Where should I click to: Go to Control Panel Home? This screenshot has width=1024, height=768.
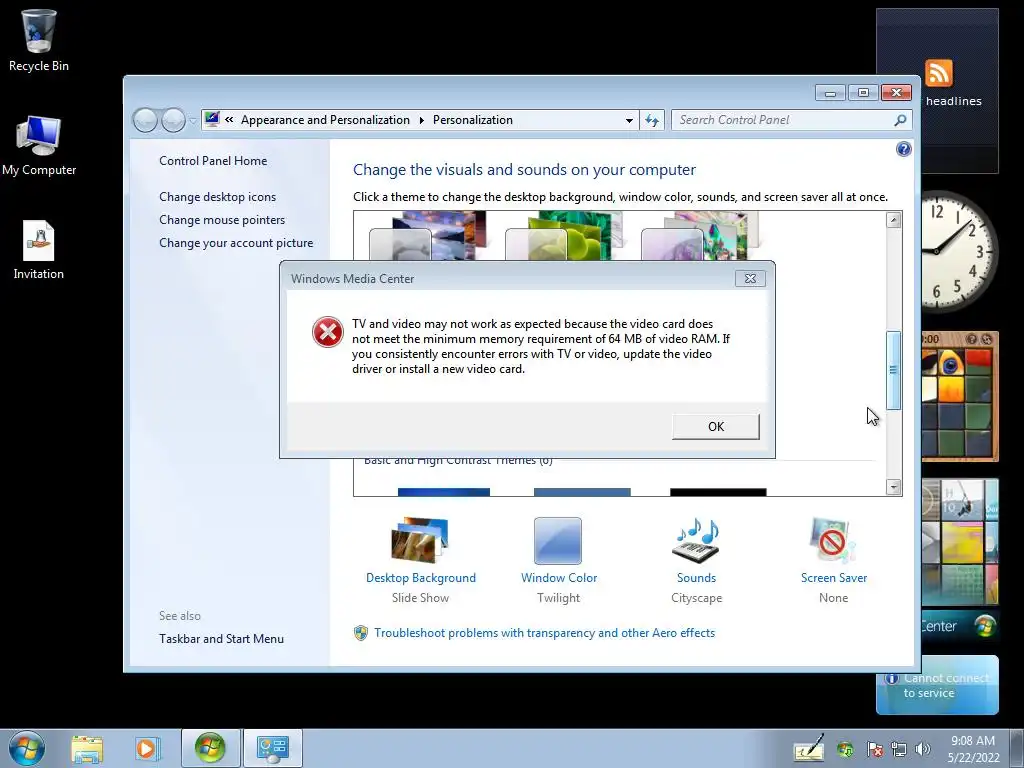pyautogui.click(x=213, y=161)
